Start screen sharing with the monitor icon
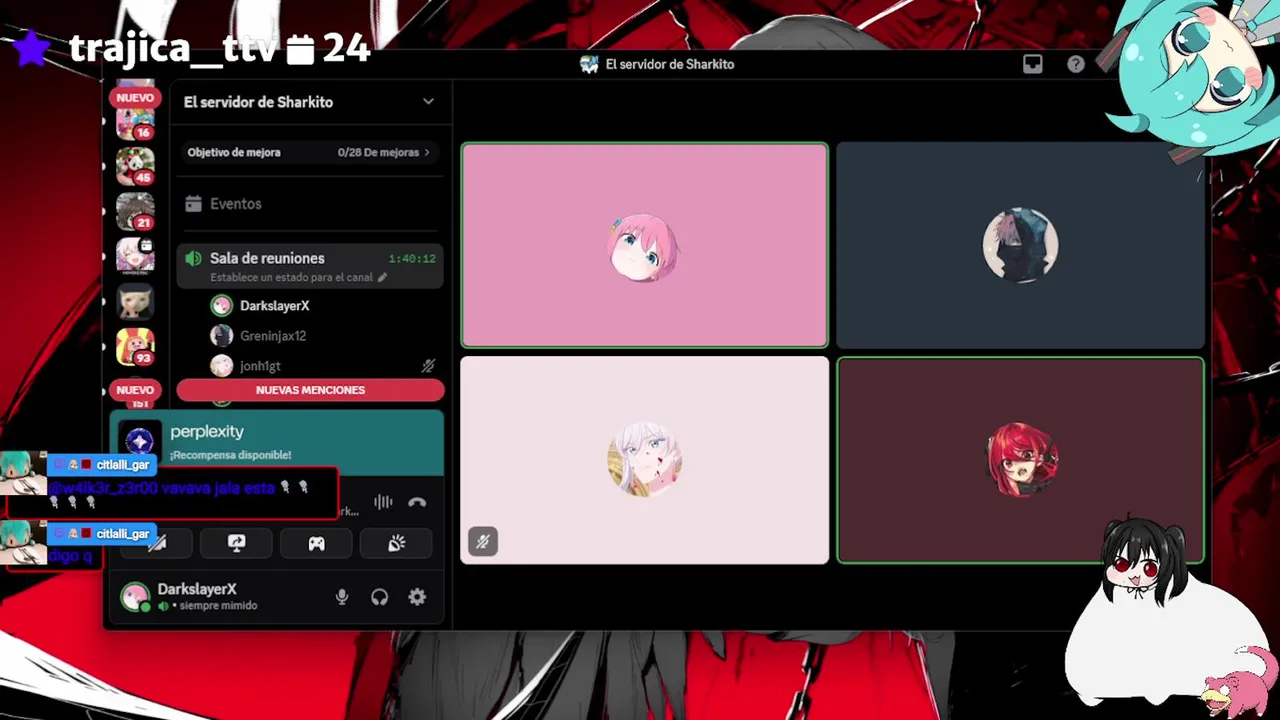Viewport: 1280px width, 720px height. click(x=236, y=543)
